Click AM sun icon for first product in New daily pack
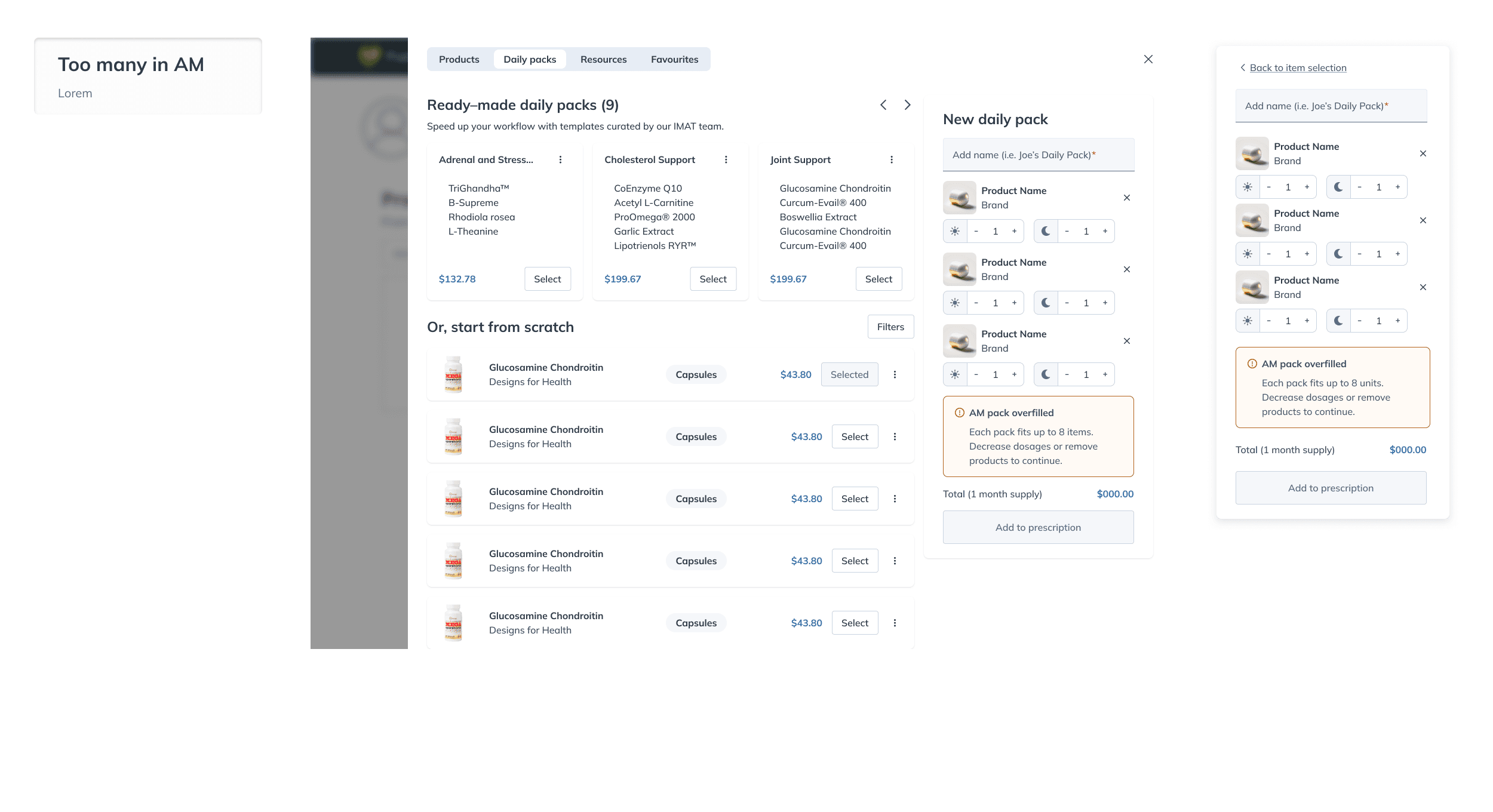Viewport: 1493px width, 812px height. [x=955, y=231]
